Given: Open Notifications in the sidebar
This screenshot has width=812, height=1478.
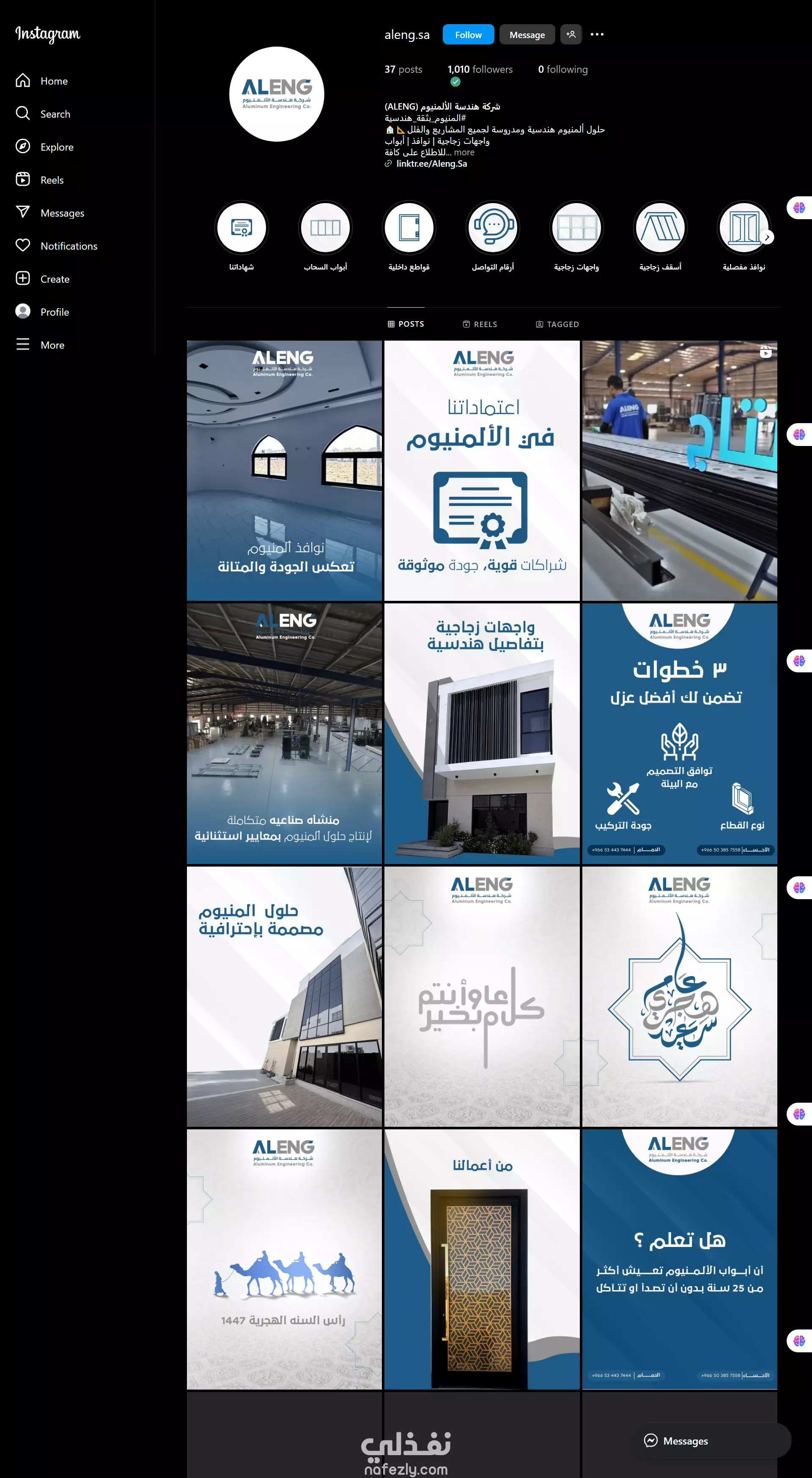Looking at the screenshot, I should tap(57, 245).
